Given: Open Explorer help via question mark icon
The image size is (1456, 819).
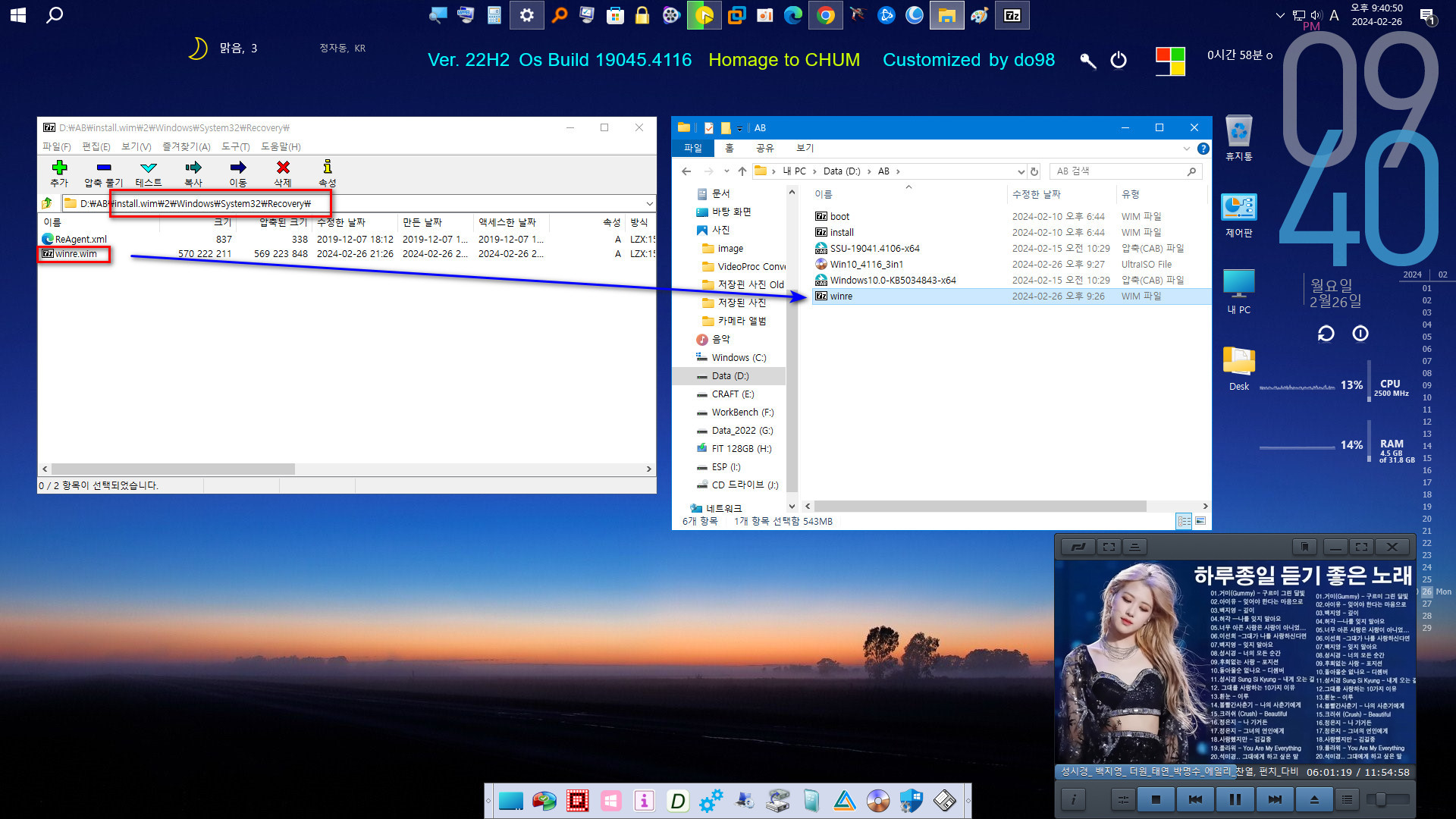Looking at the screenshot, I should (x=1203, y=149).
